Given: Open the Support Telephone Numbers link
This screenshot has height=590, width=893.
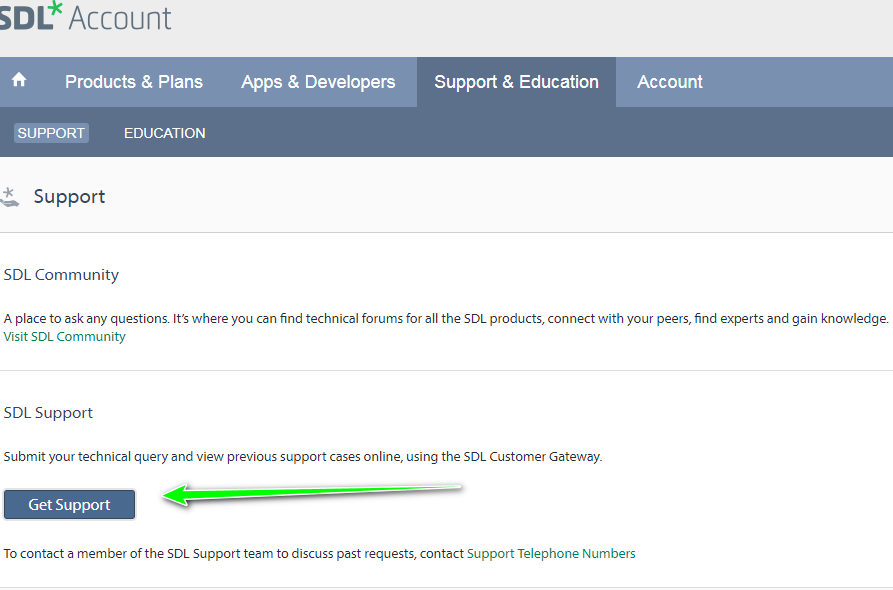Looking at the screenshot, I should (x=551, y=554).
